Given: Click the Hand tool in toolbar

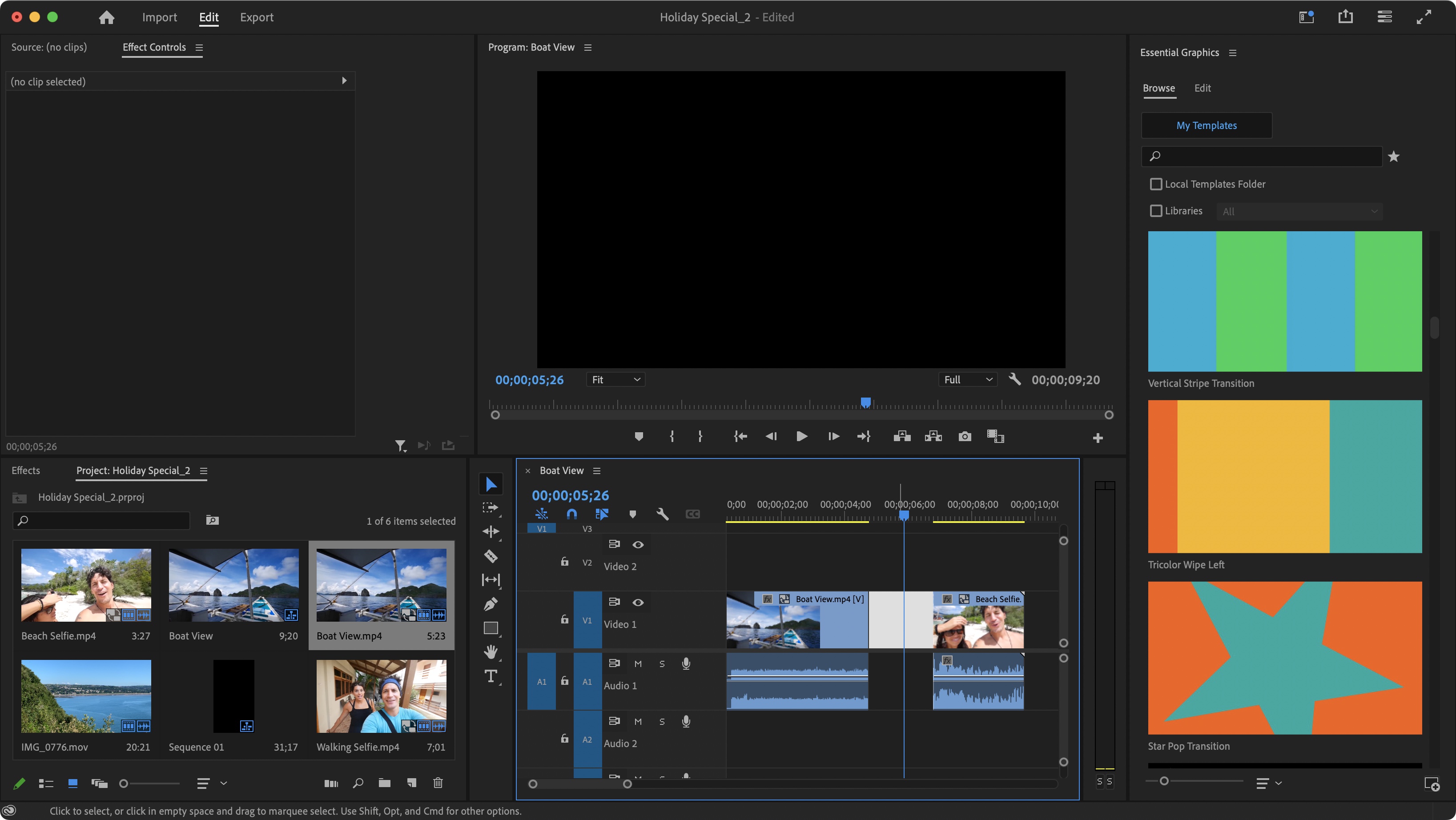Looking at the screenshot, I should (491, 652).
